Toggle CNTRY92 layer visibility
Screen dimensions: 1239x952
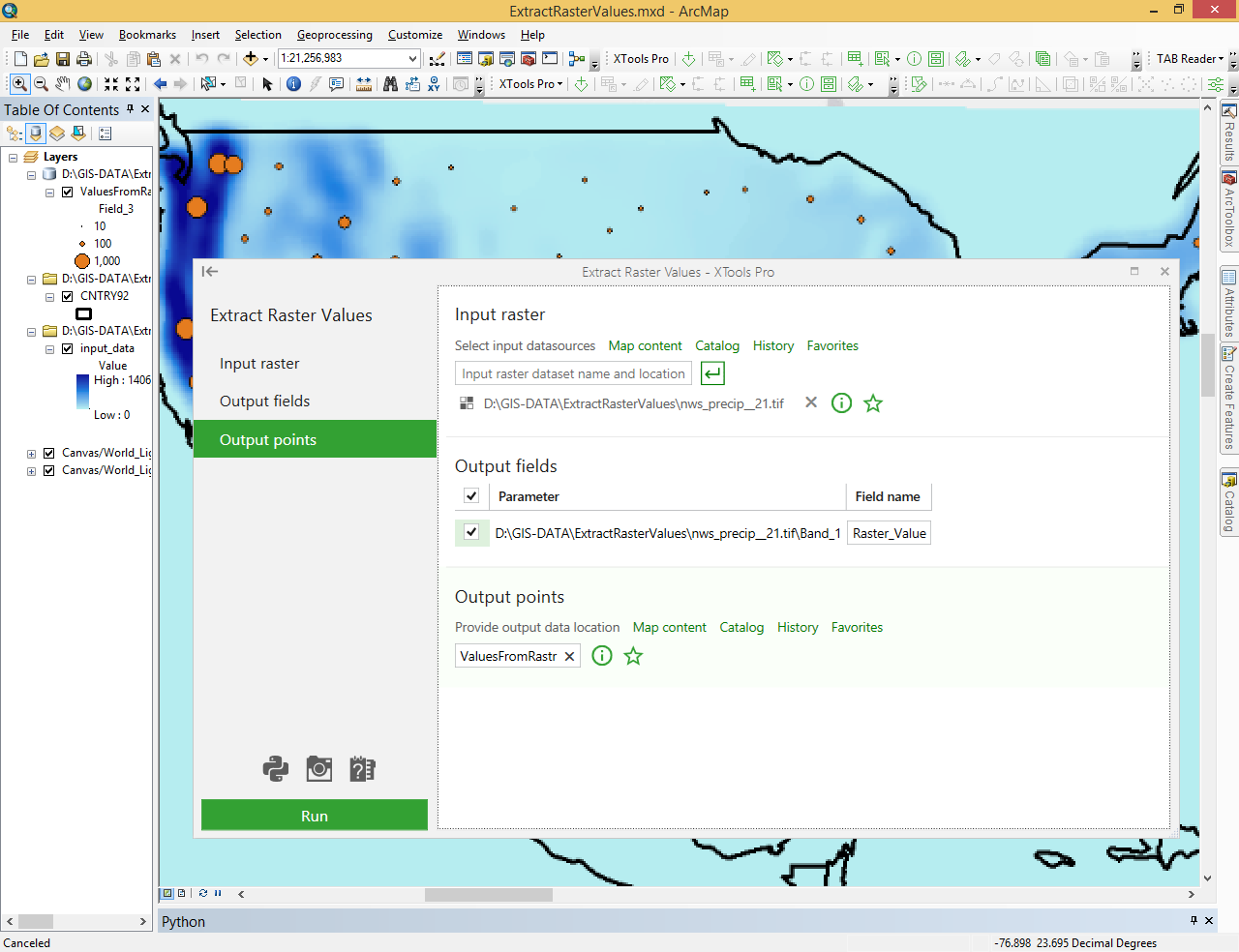point(67,296)
